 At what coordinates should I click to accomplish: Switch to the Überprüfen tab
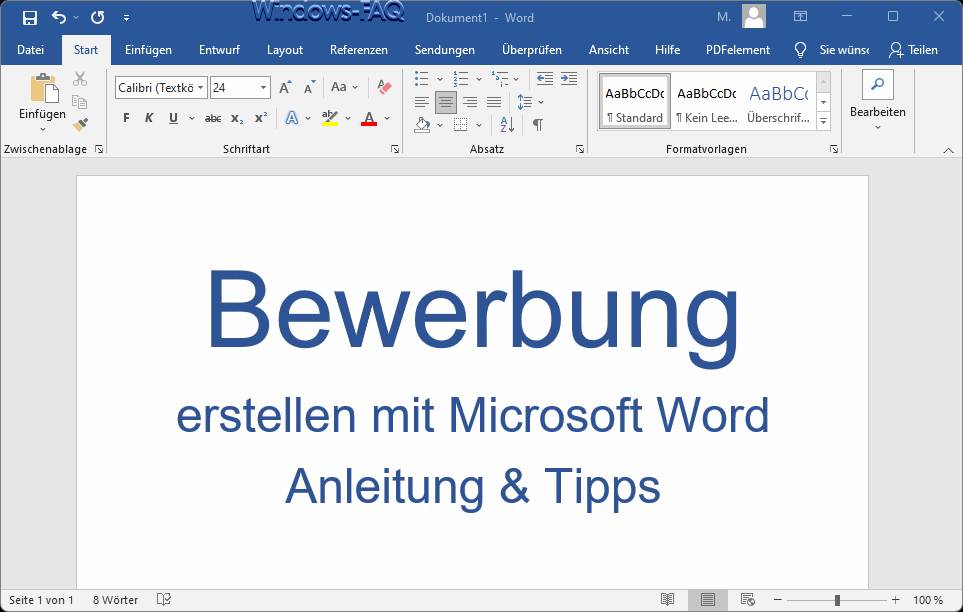click(531, 50)
